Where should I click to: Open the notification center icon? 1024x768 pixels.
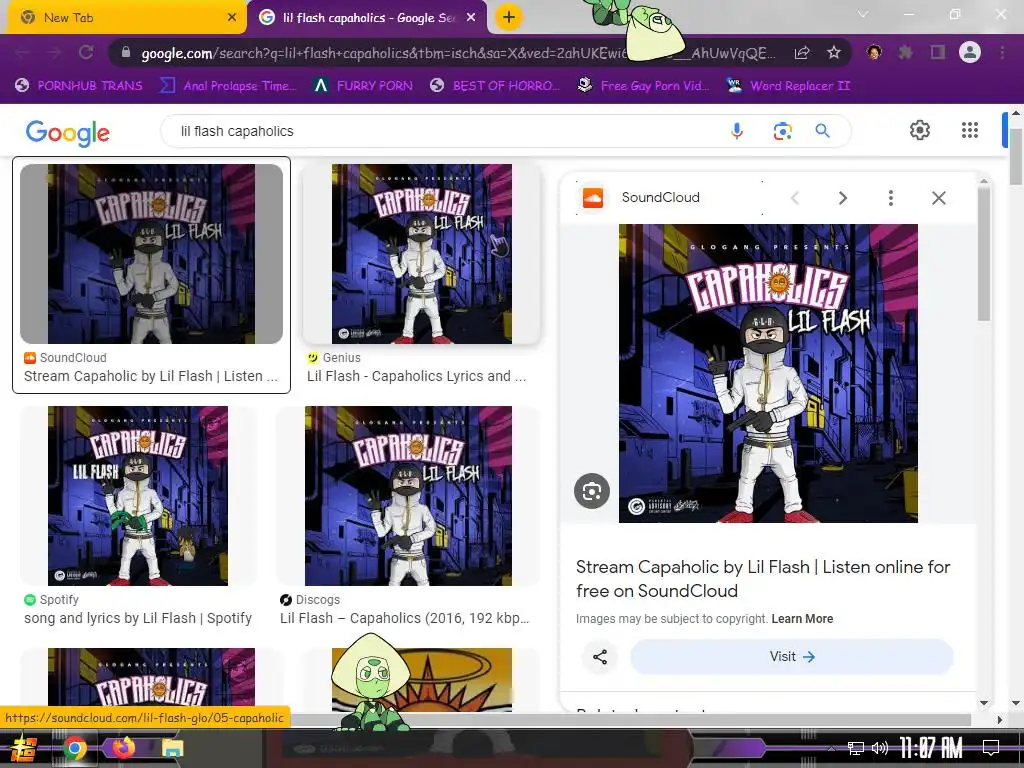[x=991, y=747]
